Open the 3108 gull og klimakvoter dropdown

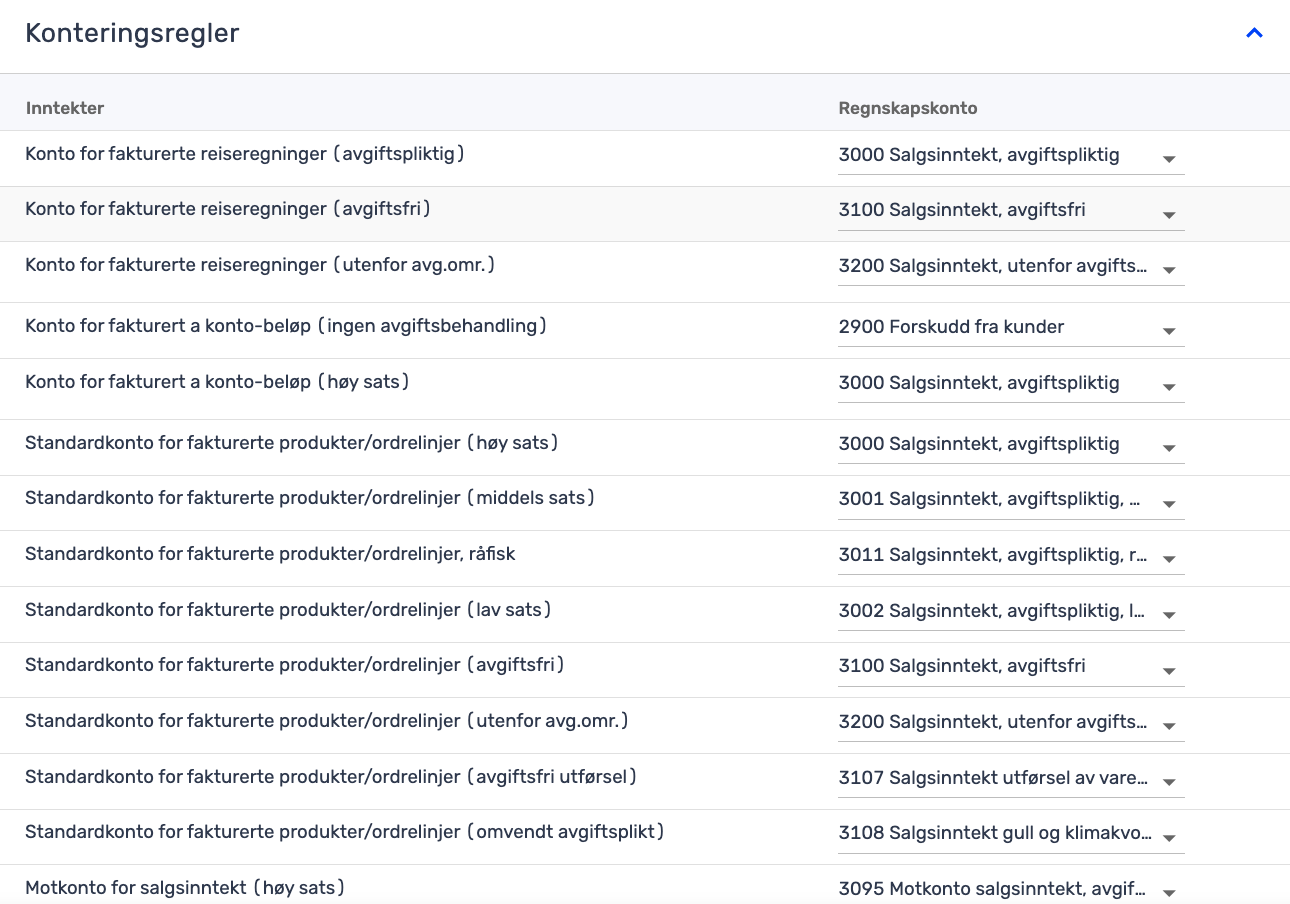coord(1010,834)
